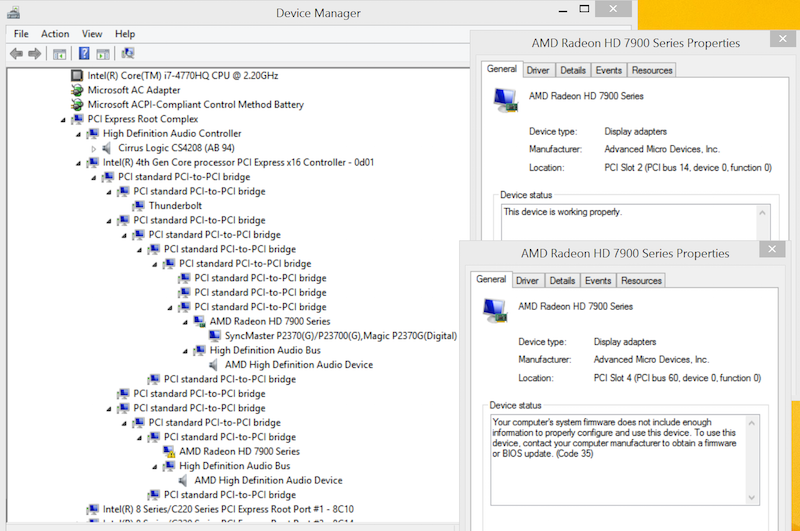The image size is (800, 531).
Task: Click the Scan for hardware changes icon
Action: pos(128,53)
